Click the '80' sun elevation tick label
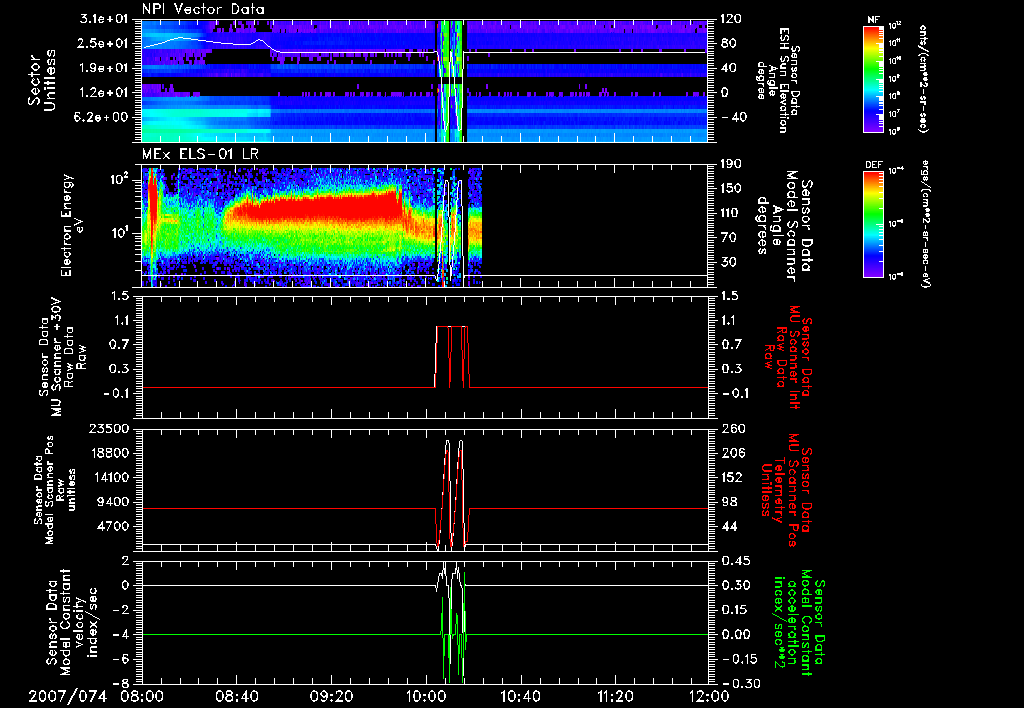The height and width of the screenshot is (708, 1024). pyautogui.click(x=729, y=43)
